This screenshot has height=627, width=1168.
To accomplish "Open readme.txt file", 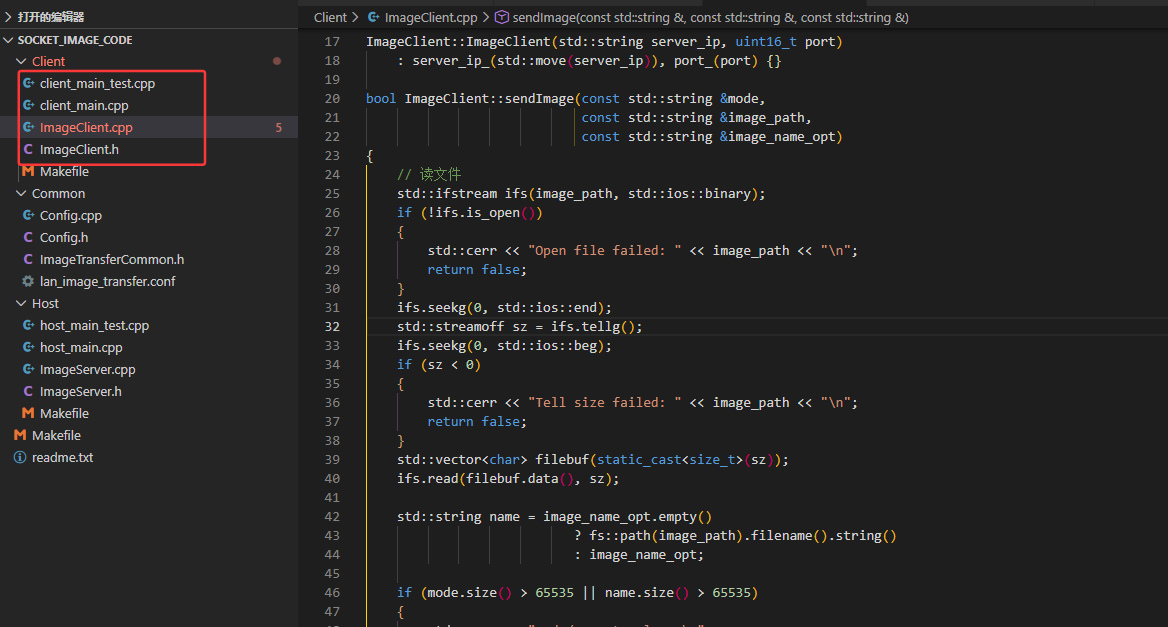I will (63, 457).
